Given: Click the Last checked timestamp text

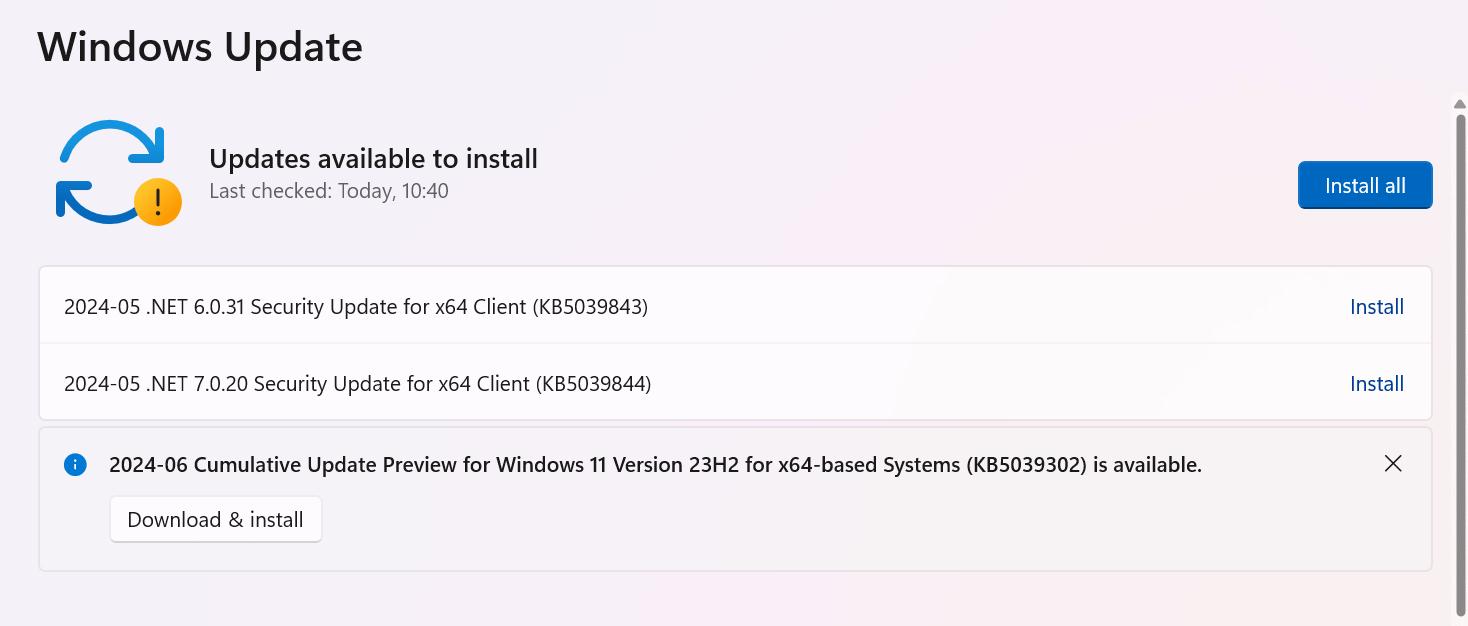Looking at the screenshot, I should click(328, 190).
